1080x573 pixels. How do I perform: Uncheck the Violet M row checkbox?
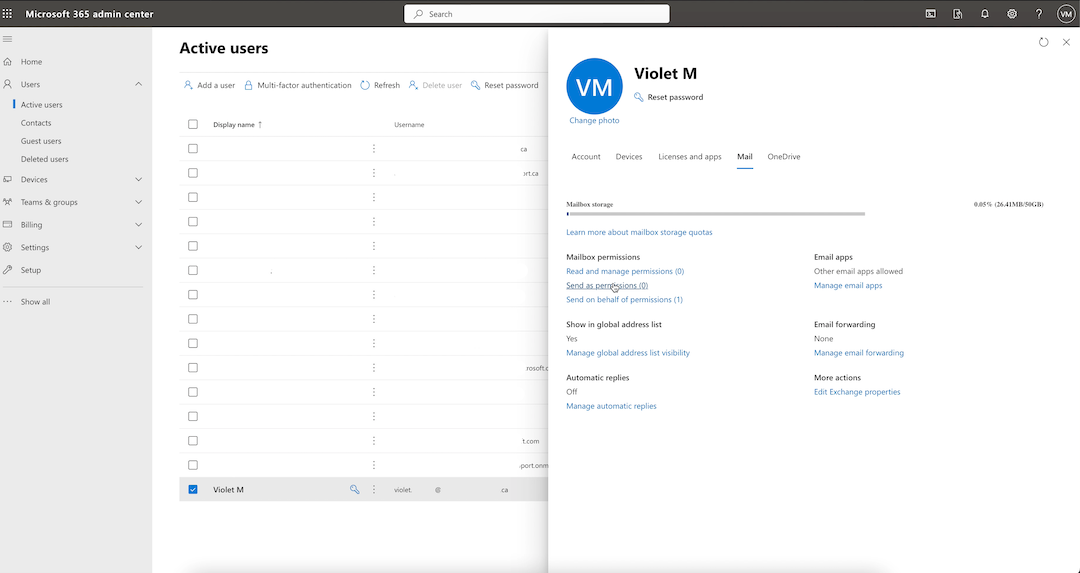click(x=193, y=490)
